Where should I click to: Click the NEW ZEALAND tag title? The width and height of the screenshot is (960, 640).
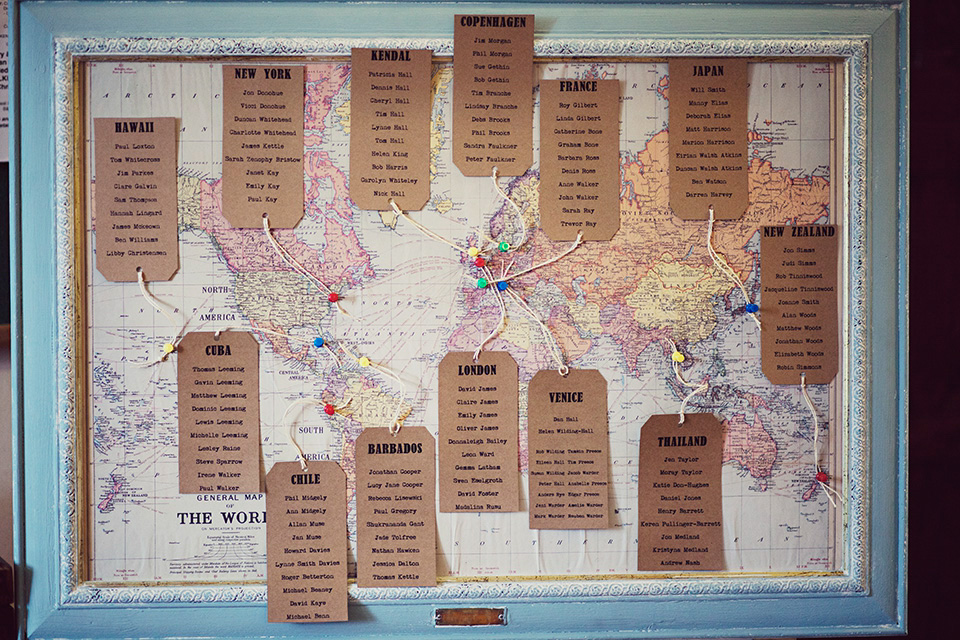[798, 232]
